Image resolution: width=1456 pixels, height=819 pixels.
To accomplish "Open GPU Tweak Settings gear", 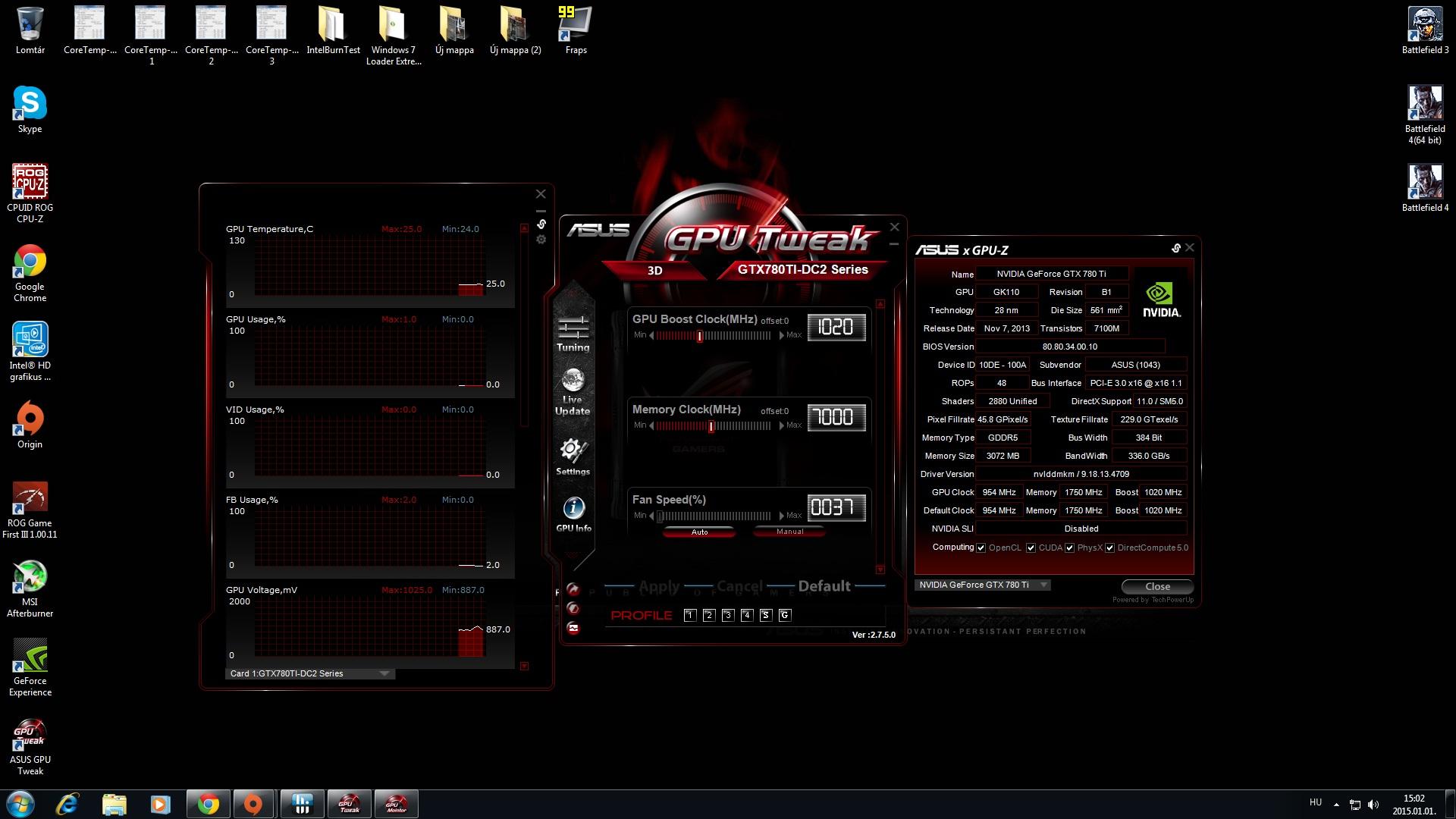I will [573, 457].
